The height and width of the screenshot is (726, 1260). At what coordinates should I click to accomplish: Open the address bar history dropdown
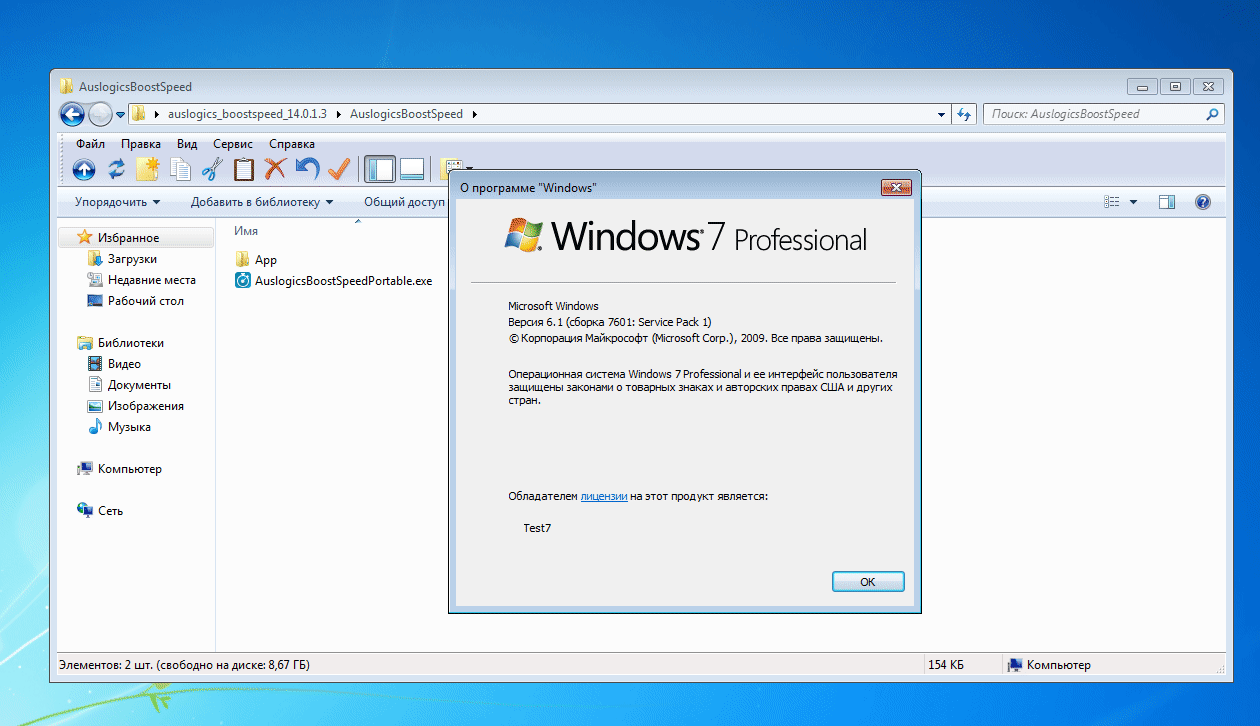[941, 114]
